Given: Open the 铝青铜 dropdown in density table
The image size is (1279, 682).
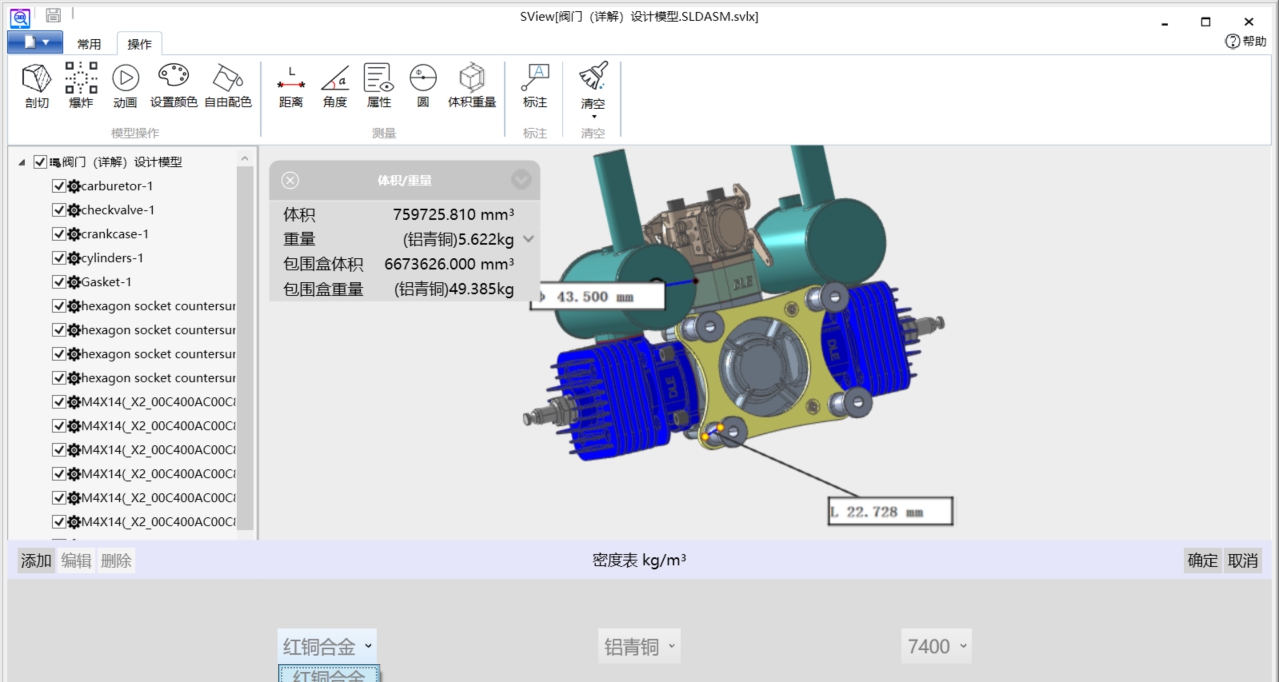Looking at the screenshot, I should pyautogui.click(x=638, y=645).
